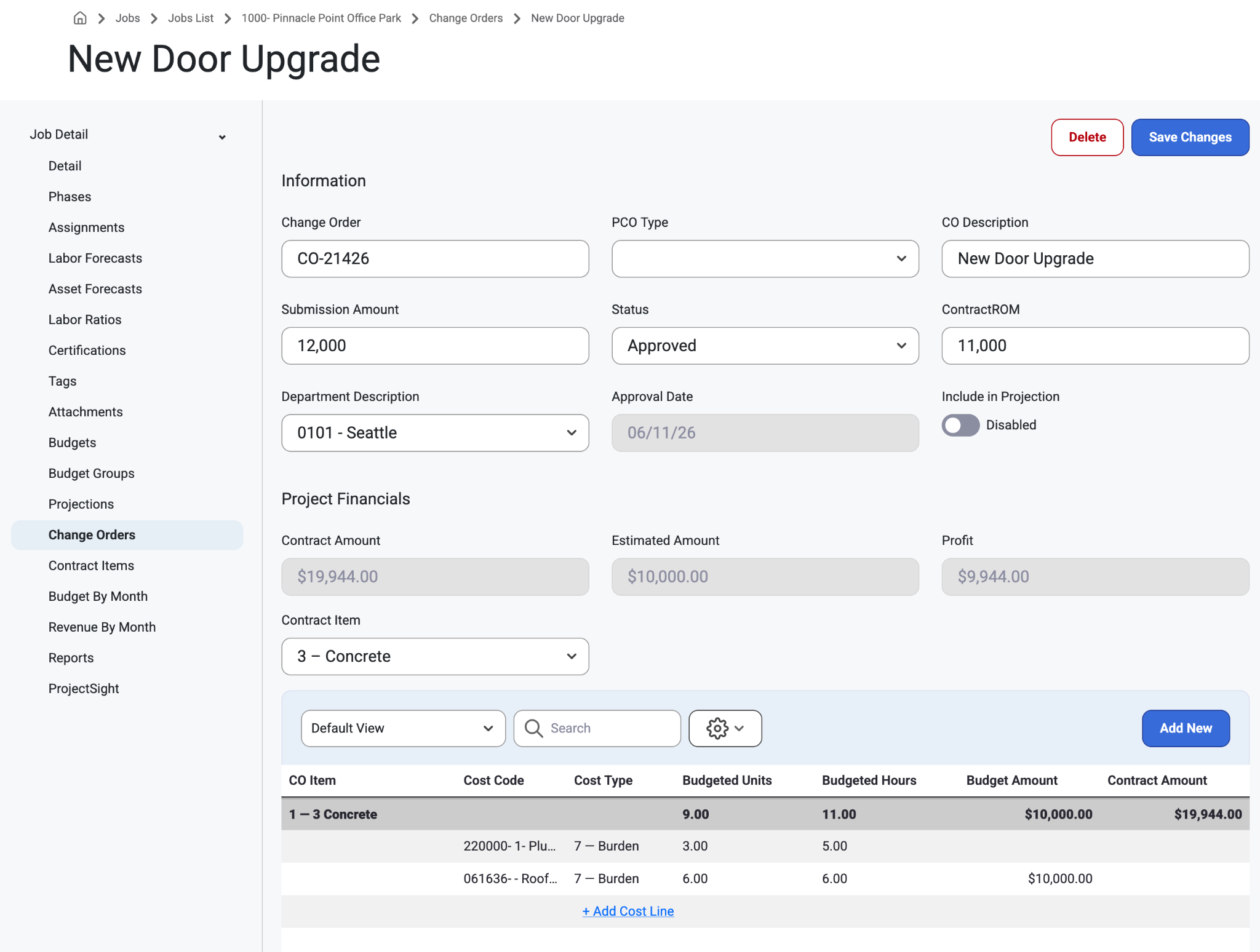
Task: Open Contract Item dropdown 3 – Concrete
Action: tap(435, 656)
